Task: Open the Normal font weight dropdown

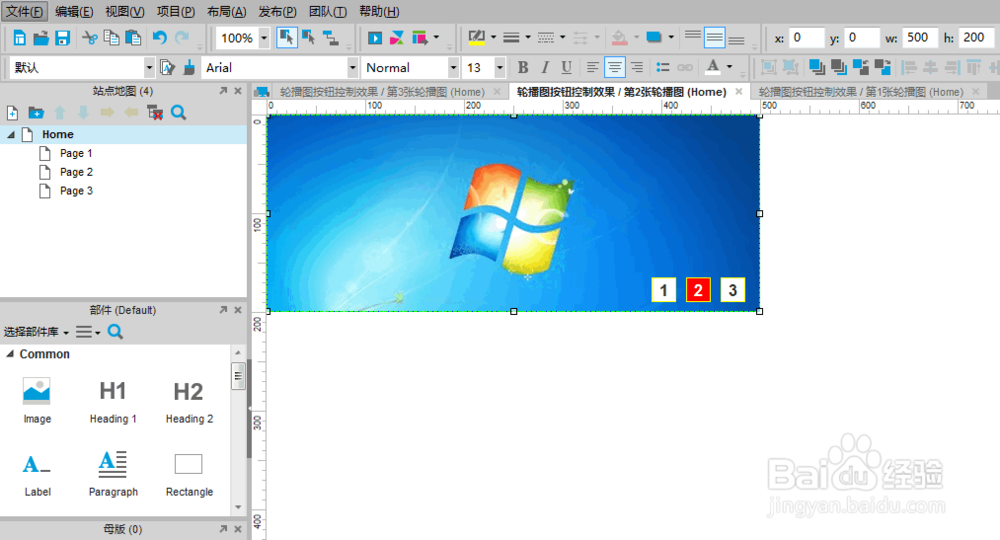Action: pos(453,67)
